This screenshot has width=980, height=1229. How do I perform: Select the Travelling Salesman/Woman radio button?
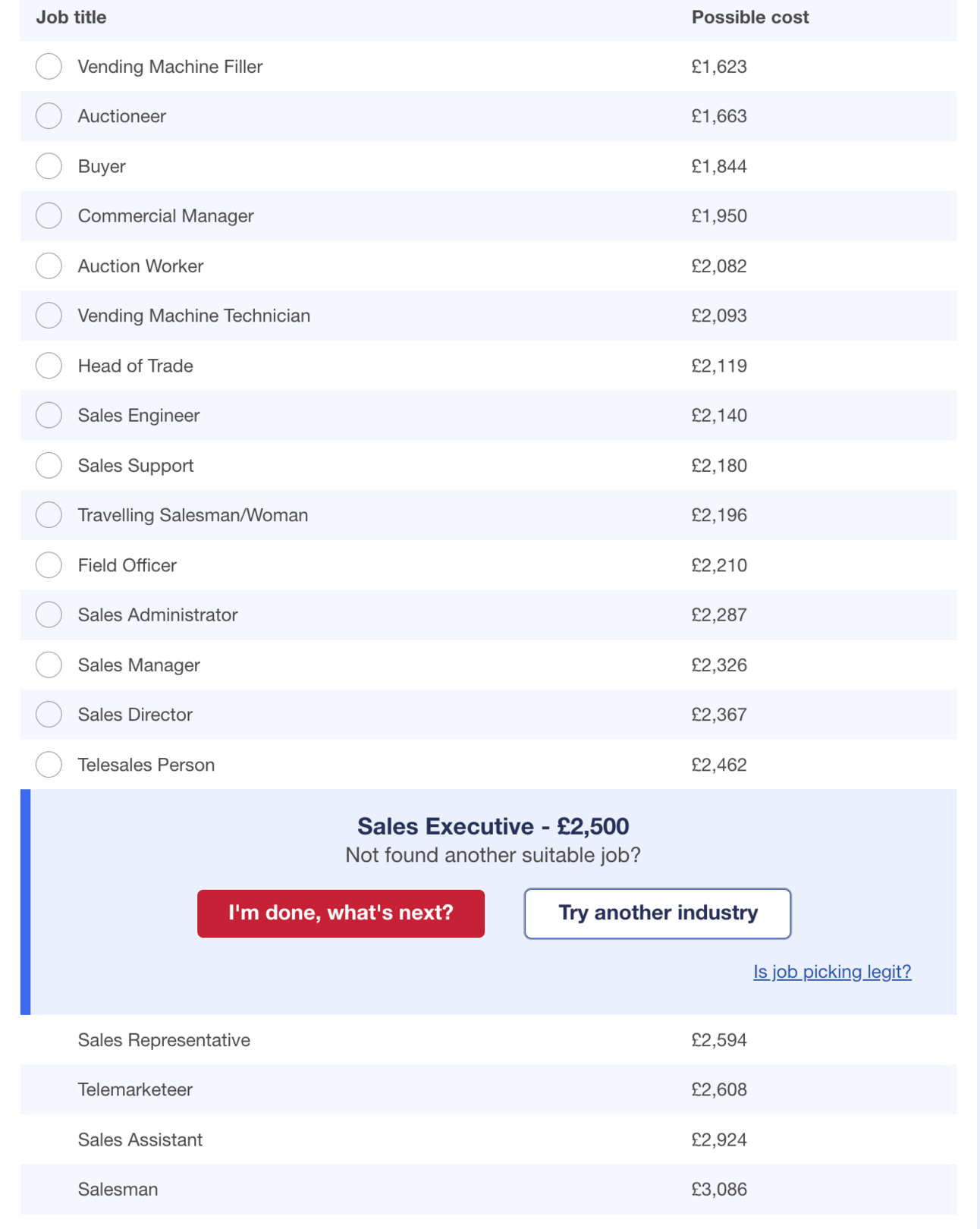pyautogui.click(x=49, y=515)
